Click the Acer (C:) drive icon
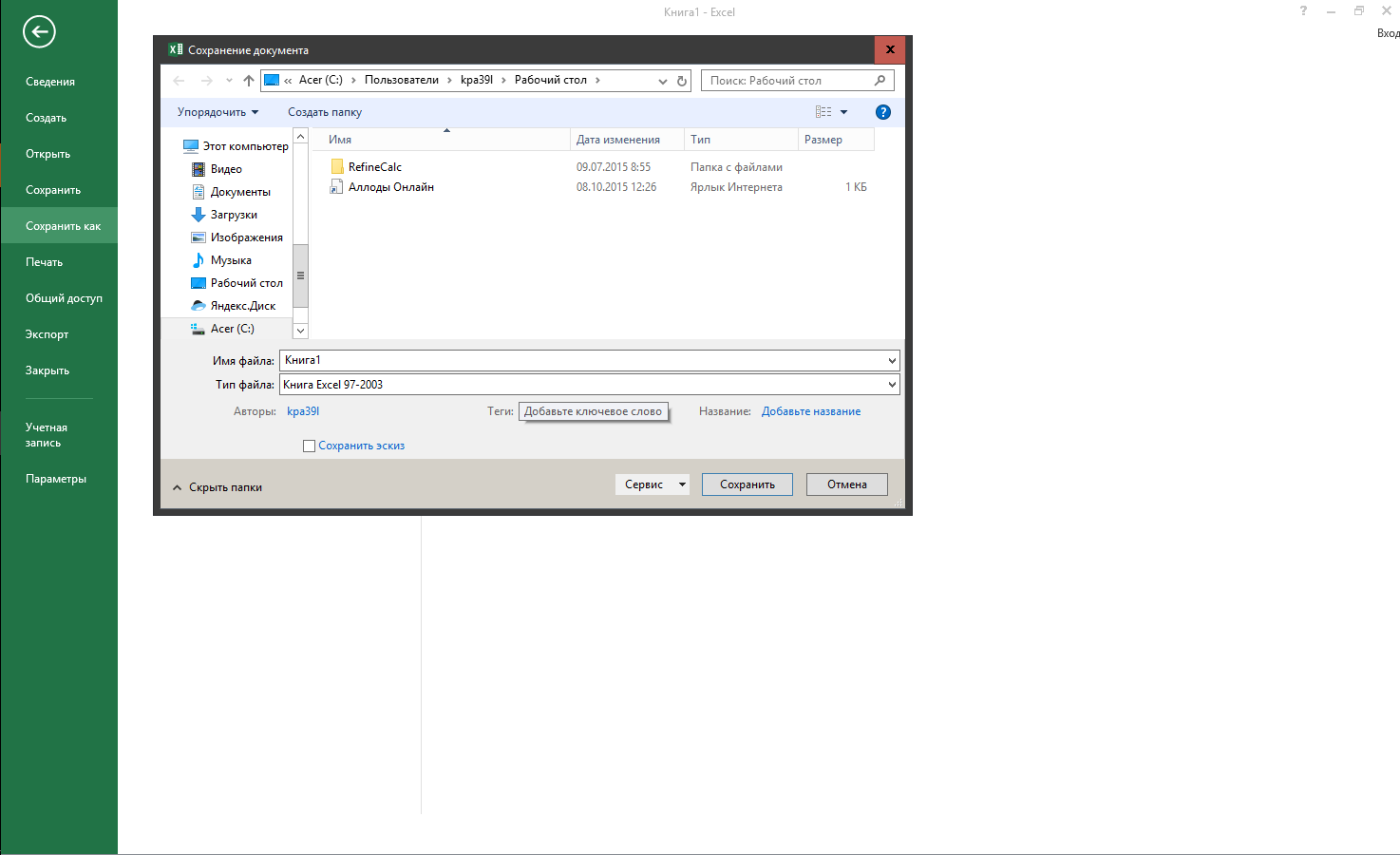The height and width of the screenshot is (855, 1400). coord(199,329)
